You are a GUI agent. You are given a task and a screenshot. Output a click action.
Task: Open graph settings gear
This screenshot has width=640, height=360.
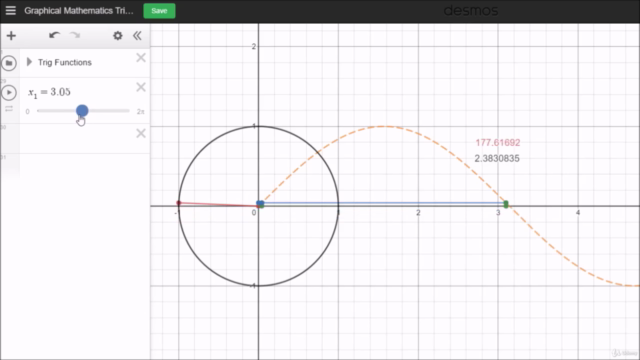[118, 36]
